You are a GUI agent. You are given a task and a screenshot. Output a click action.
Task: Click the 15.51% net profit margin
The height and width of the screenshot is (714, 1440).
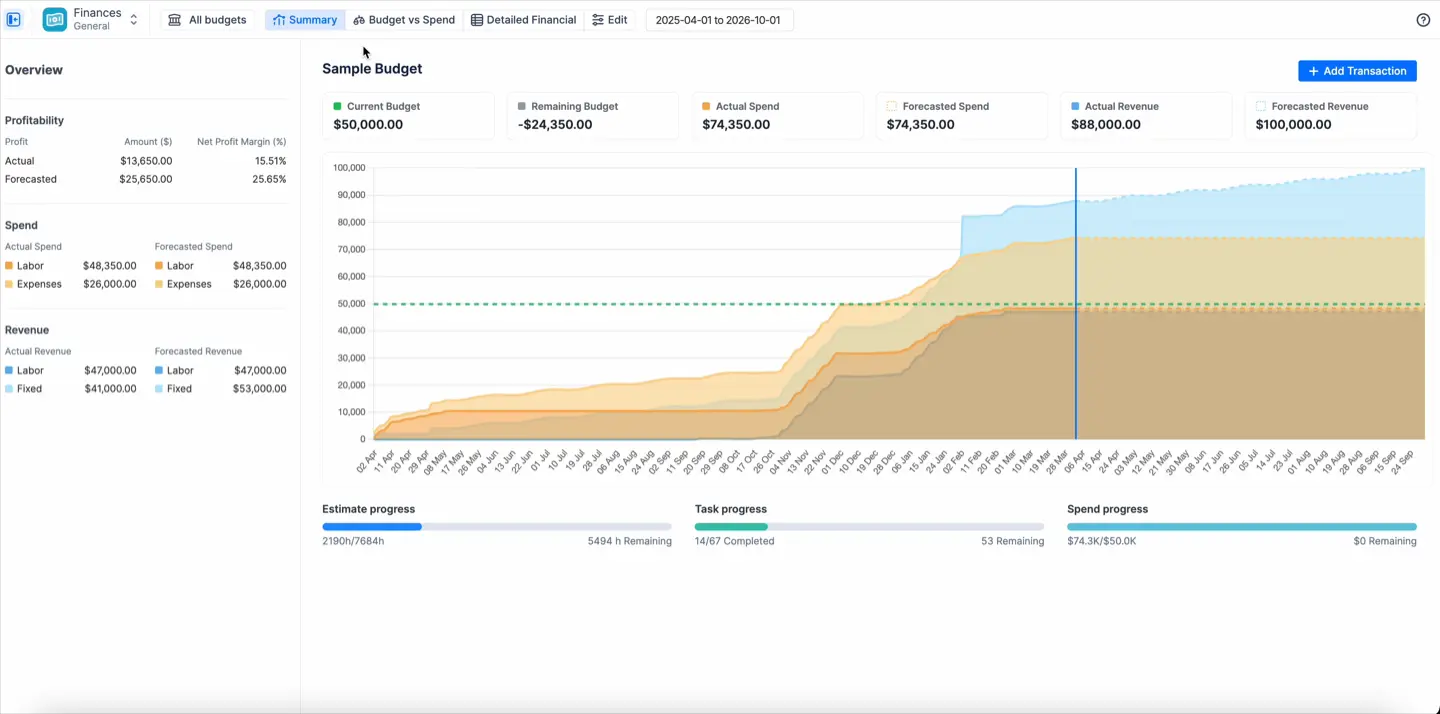pyautogui.click(x=270, y=161)
